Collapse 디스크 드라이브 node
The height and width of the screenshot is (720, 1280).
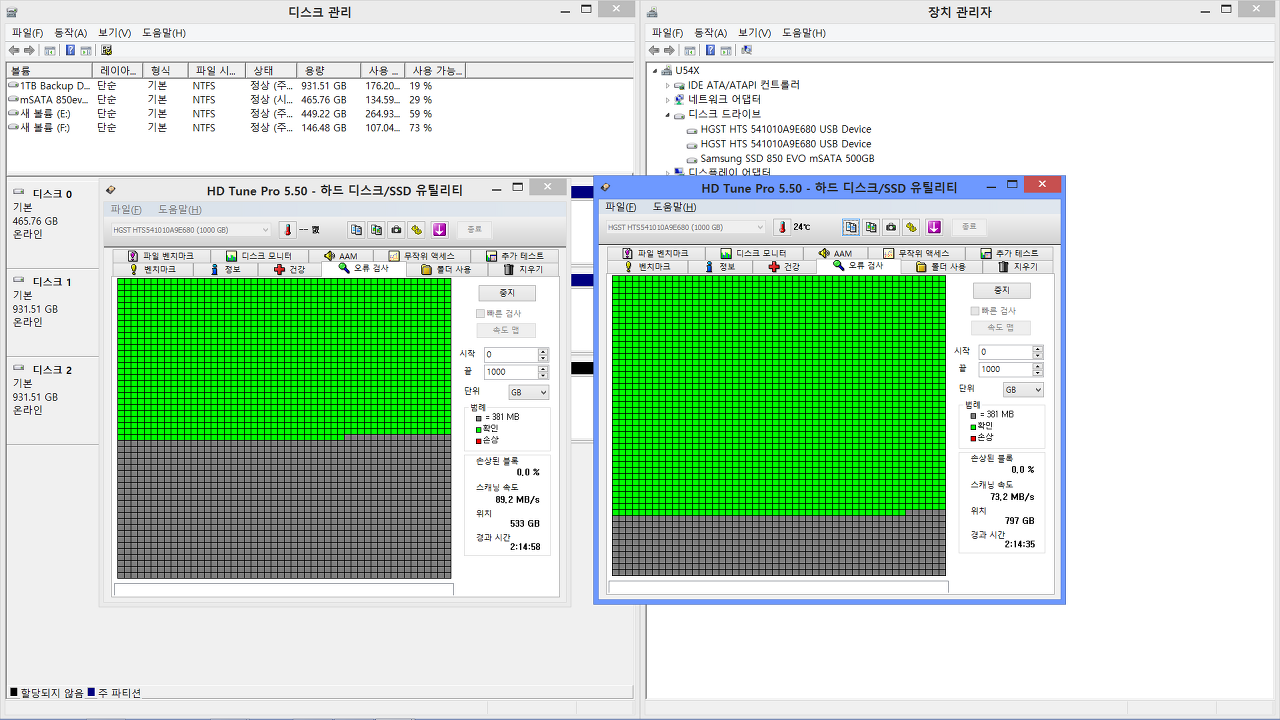[668, 115]
